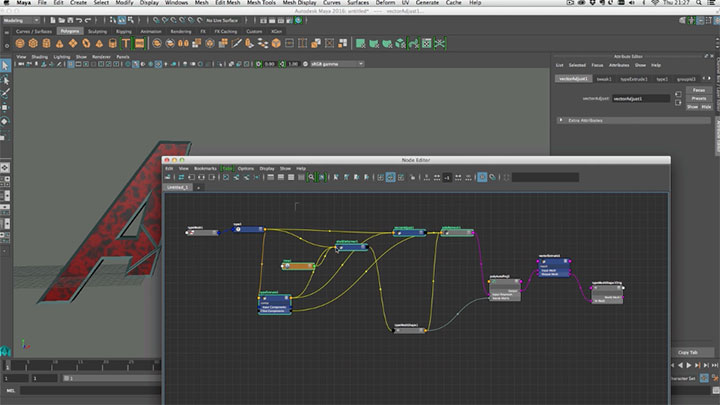Click the New Scene icon
720x405 pixels.
(x=53, y=20)
